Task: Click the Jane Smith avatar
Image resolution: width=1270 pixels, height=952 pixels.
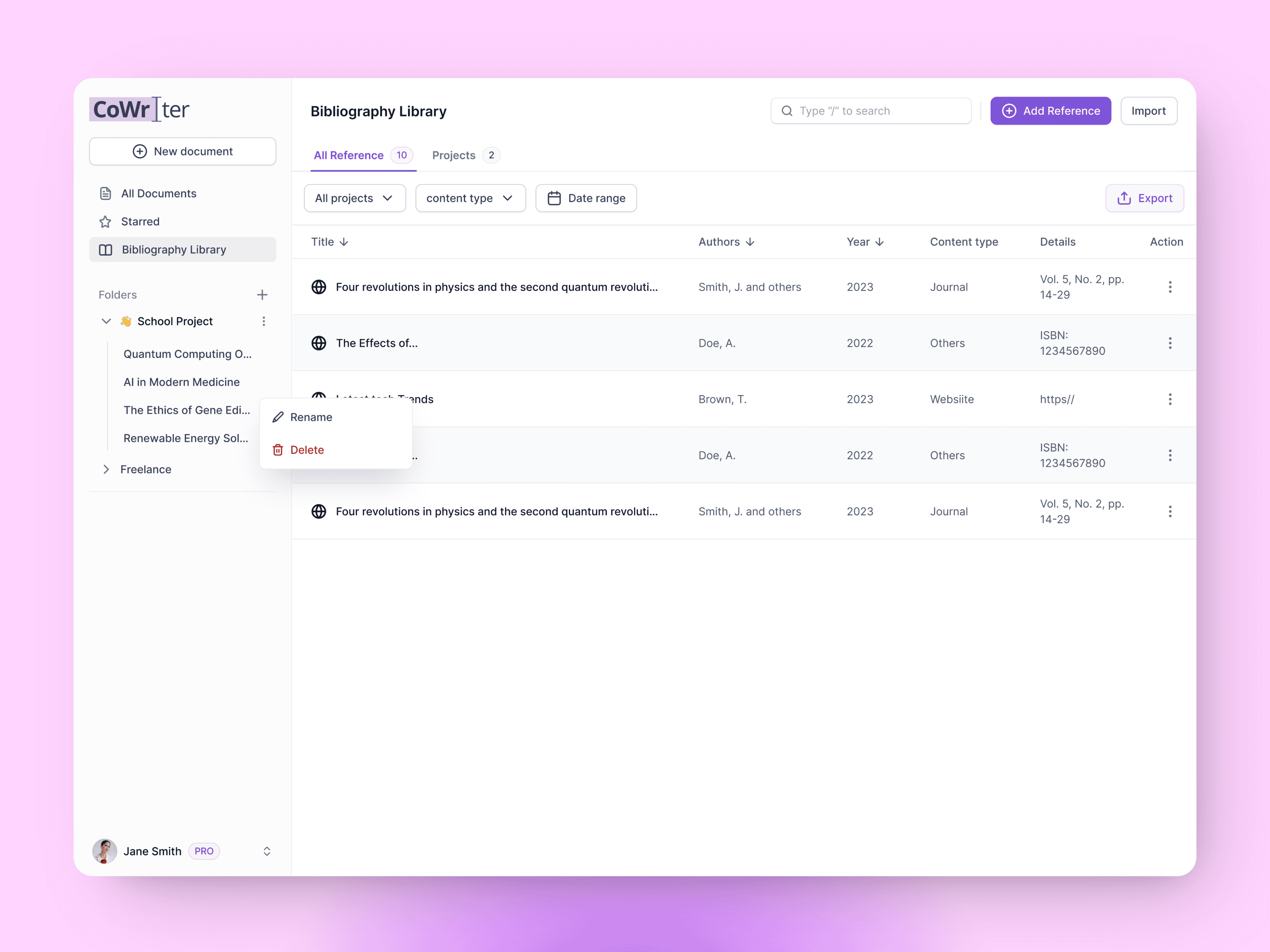Action: [x=104, y=851]
